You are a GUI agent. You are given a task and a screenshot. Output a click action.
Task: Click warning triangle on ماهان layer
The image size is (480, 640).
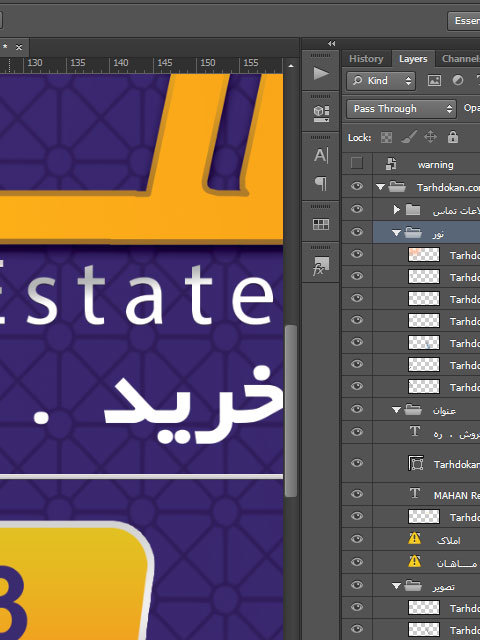point(414,562)
